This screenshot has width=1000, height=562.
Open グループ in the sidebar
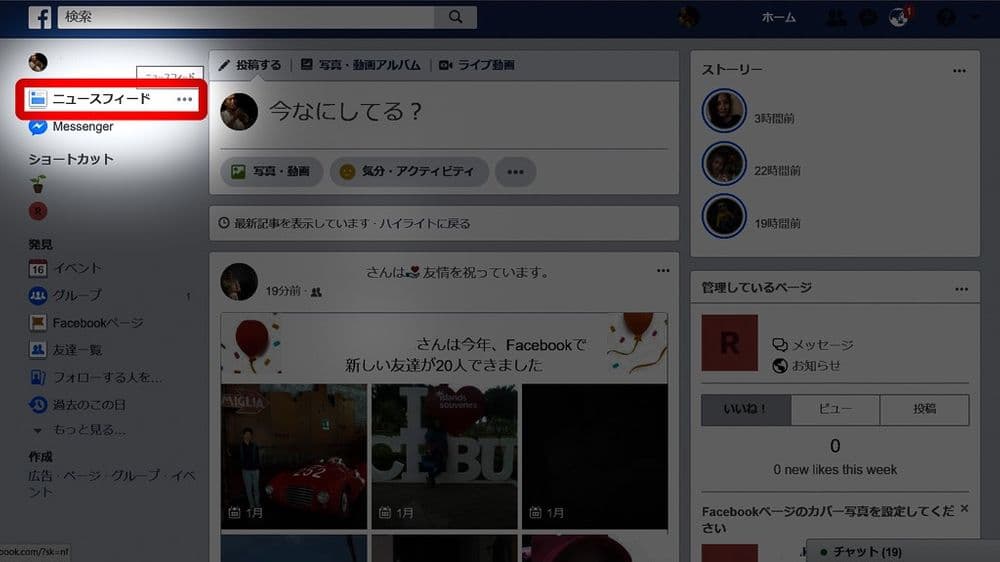pos(76,295)
